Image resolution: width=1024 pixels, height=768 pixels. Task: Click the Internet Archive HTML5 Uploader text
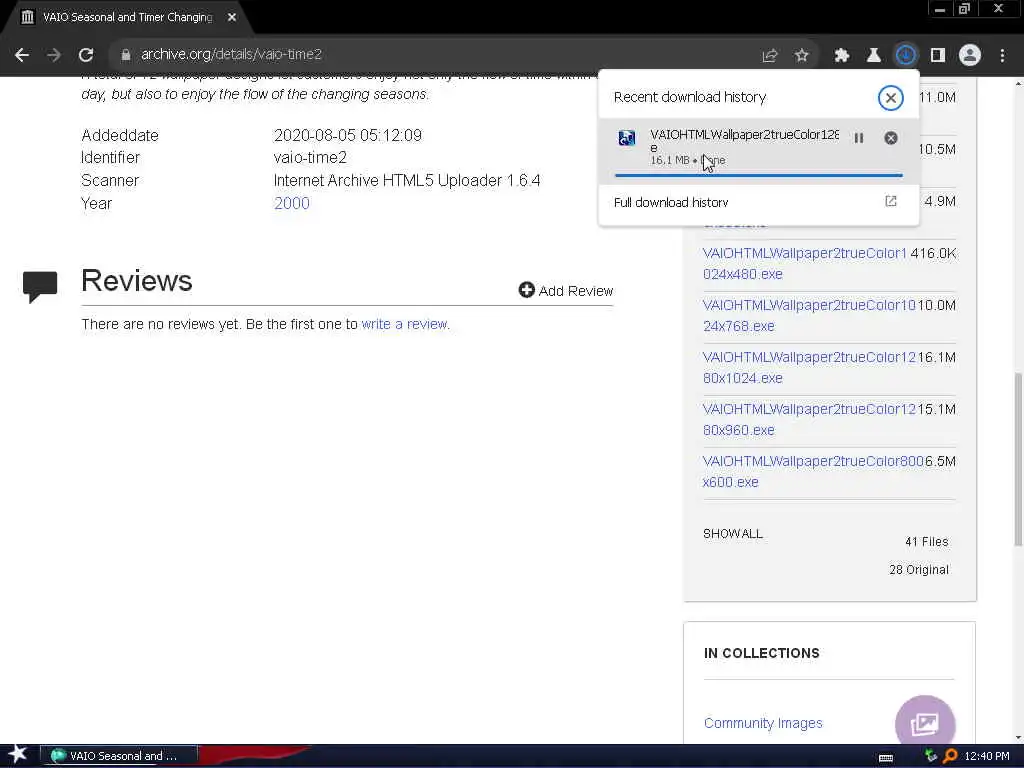(x=407, y=180)
